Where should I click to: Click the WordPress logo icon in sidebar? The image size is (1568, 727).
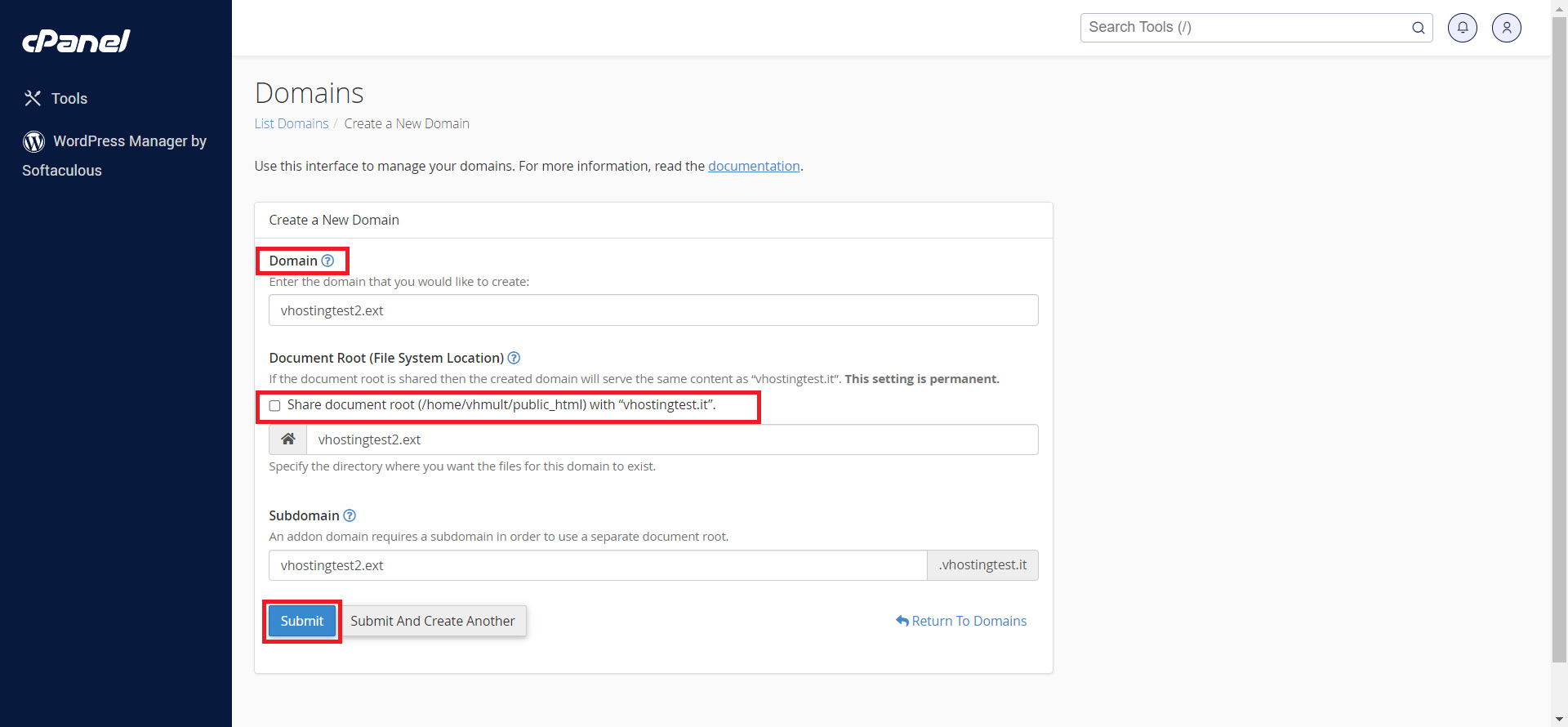[x=33, y=141]
